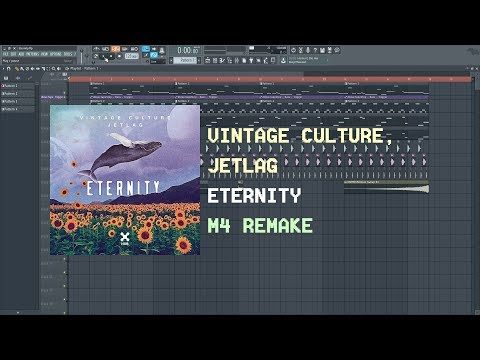Click previous-pattern arrow left of pattern selector
This screenshot has height=360, width=480.
171,60
